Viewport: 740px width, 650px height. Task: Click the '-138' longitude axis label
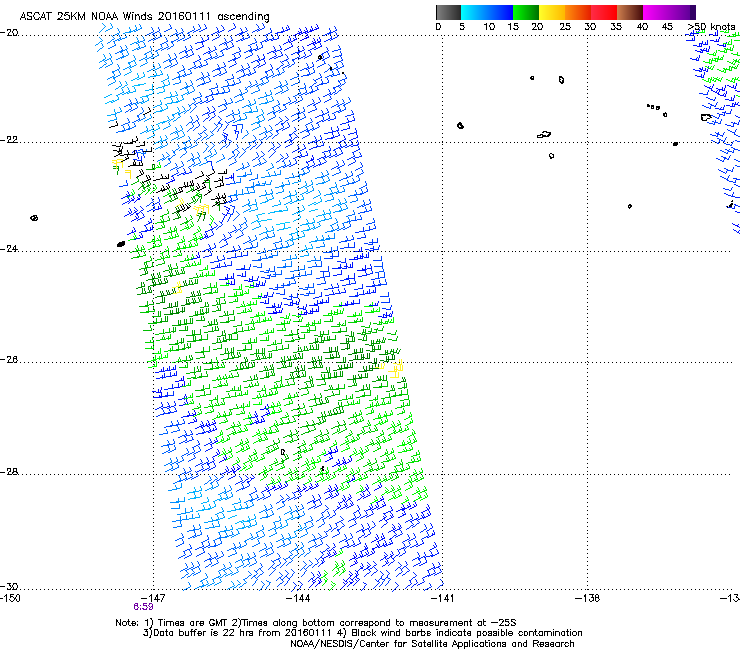(588, 598)
